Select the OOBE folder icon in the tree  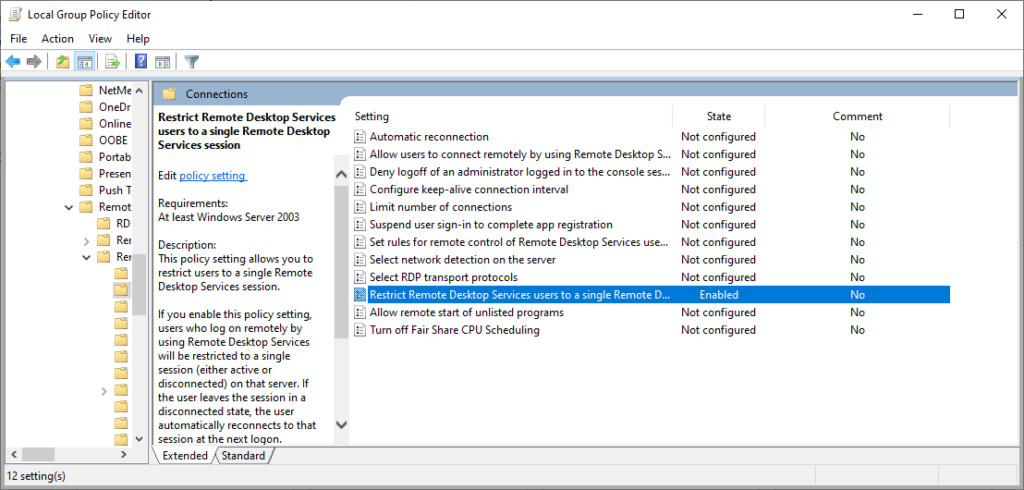coord(86,140)
